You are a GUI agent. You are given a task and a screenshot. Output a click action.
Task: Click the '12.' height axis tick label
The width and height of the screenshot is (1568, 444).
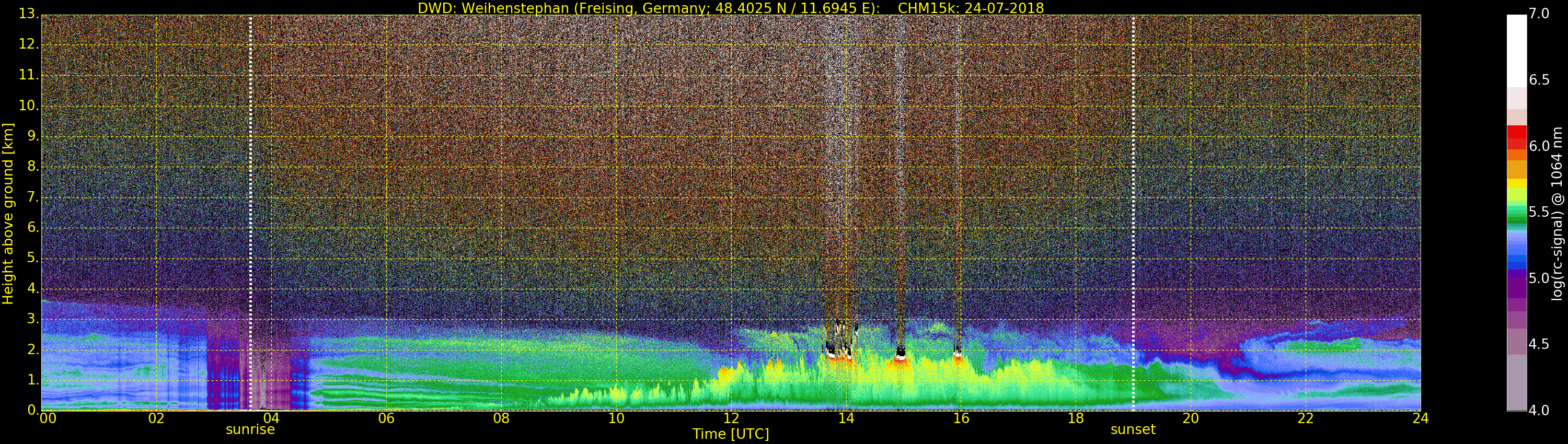click(29, 44)
